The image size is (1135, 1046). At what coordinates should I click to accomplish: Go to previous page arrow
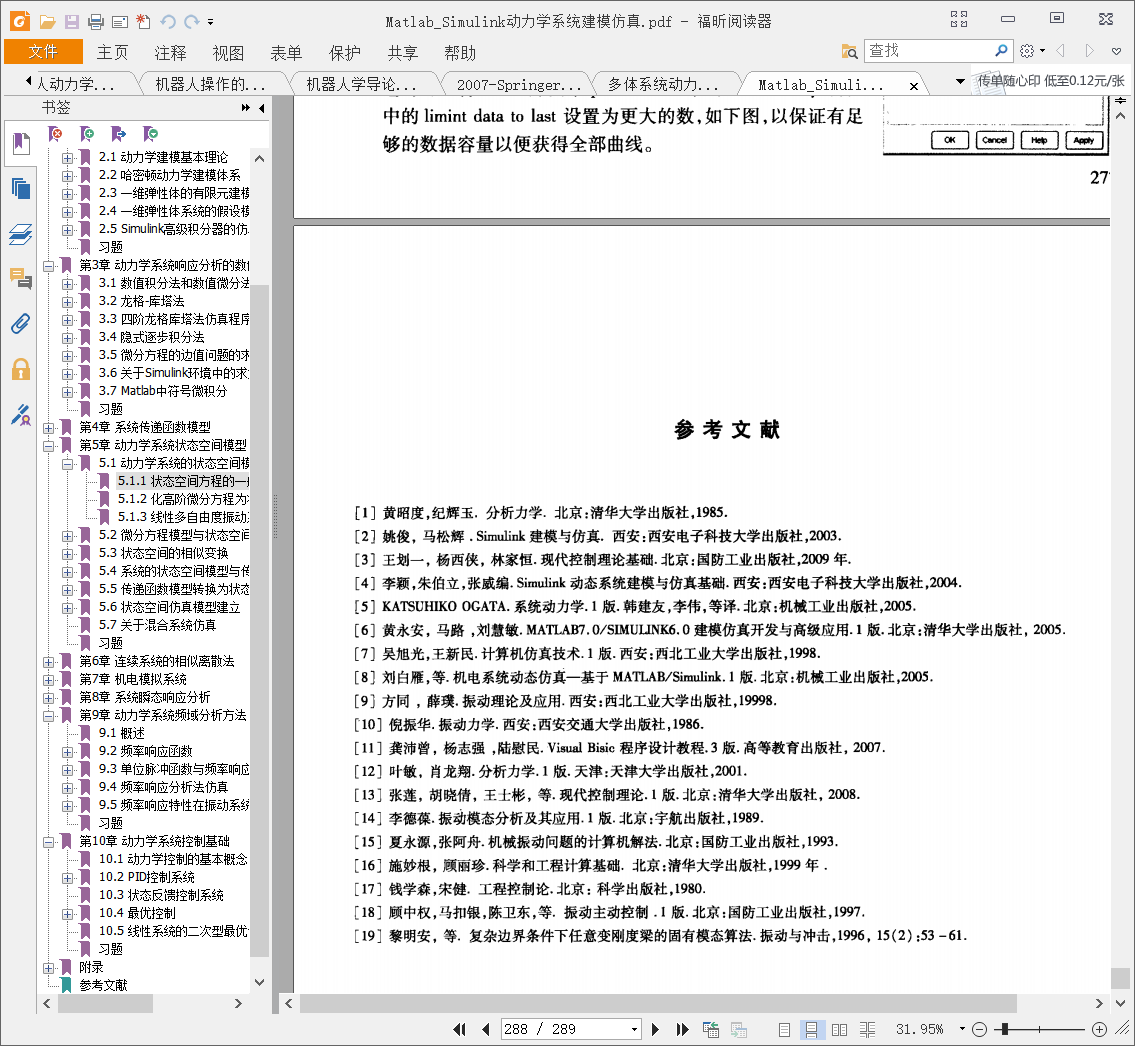tap(485, 1029)
